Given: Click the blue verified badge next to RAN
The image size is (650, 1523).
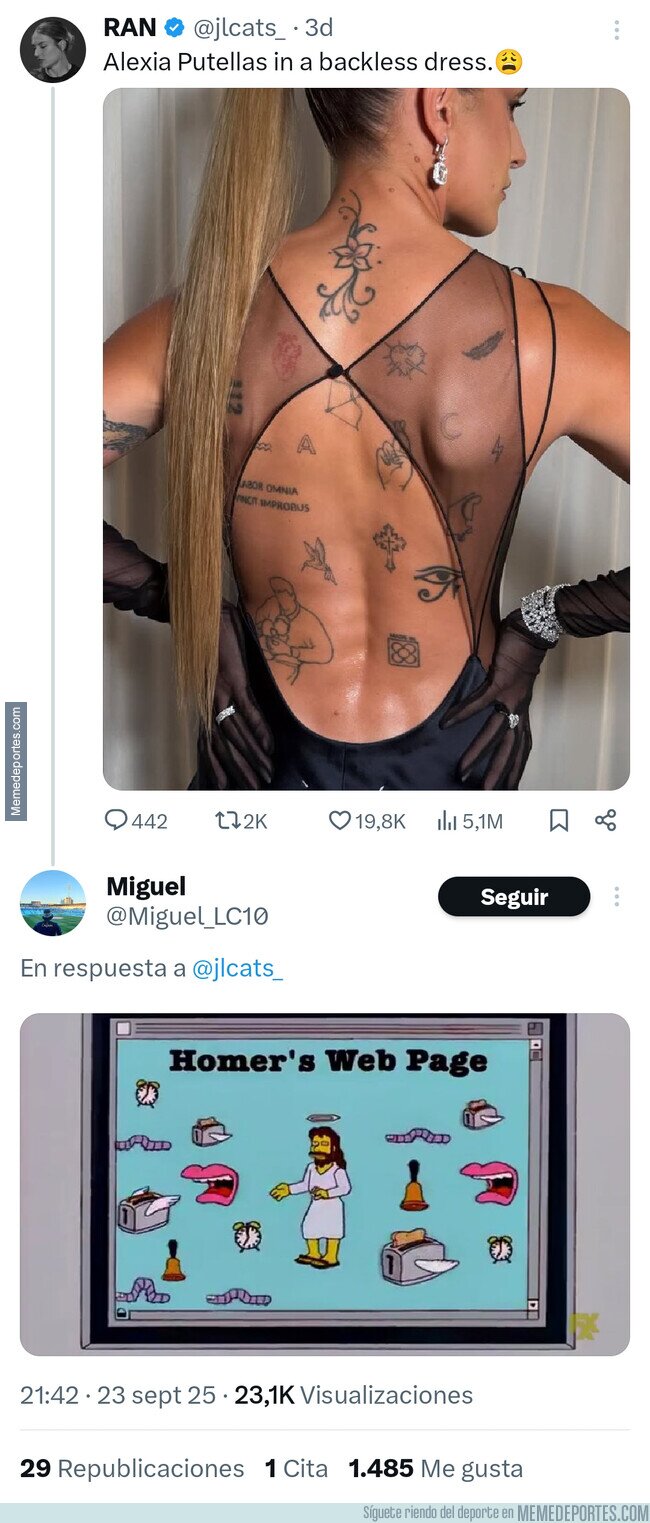Looking at the screenshot, I should tap(174, 28).
